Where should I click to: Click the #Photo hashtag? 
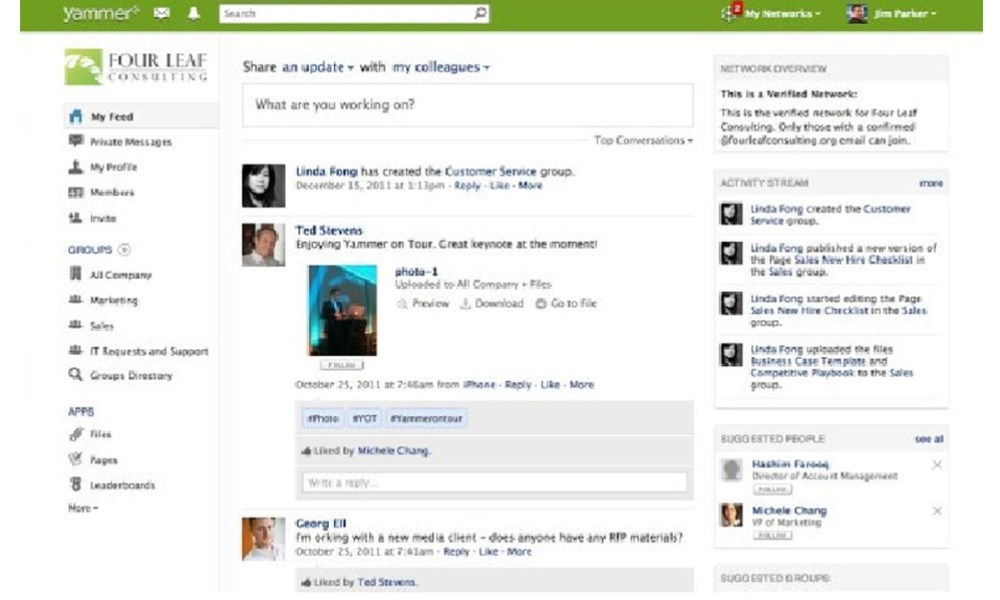click(323, 419)
